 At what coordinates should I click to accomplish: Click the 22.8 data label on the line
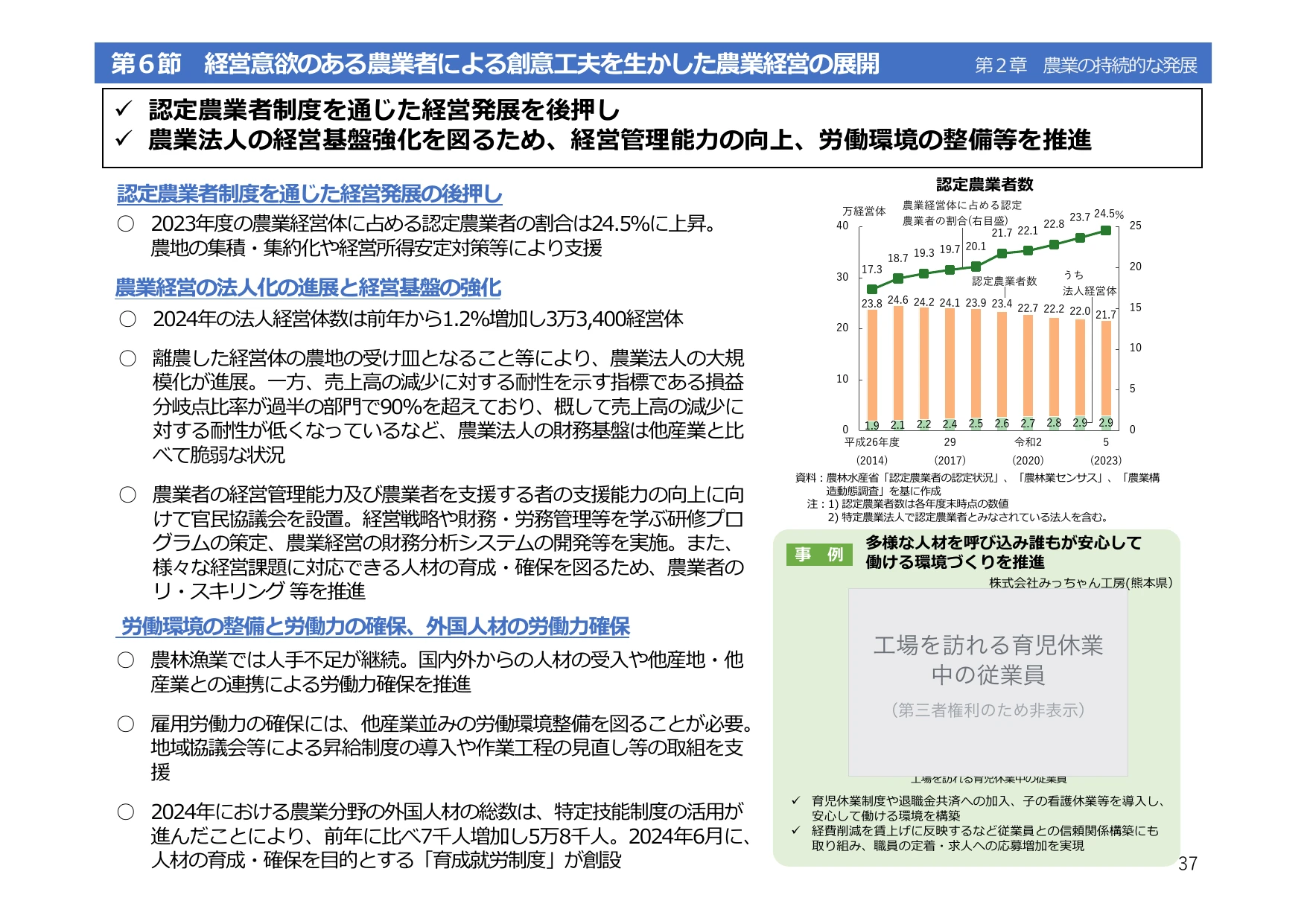click(x=1054, y=223)
